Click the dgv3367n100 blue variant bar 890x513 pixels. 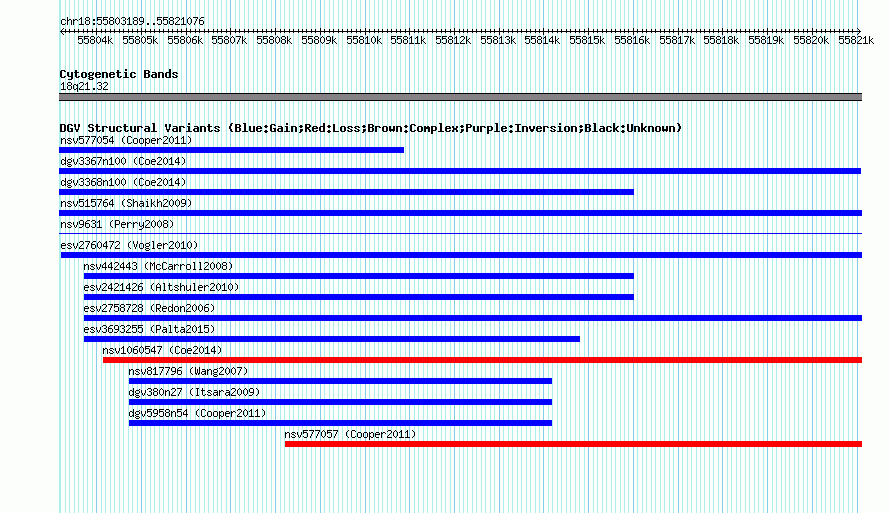click(460, 171)
